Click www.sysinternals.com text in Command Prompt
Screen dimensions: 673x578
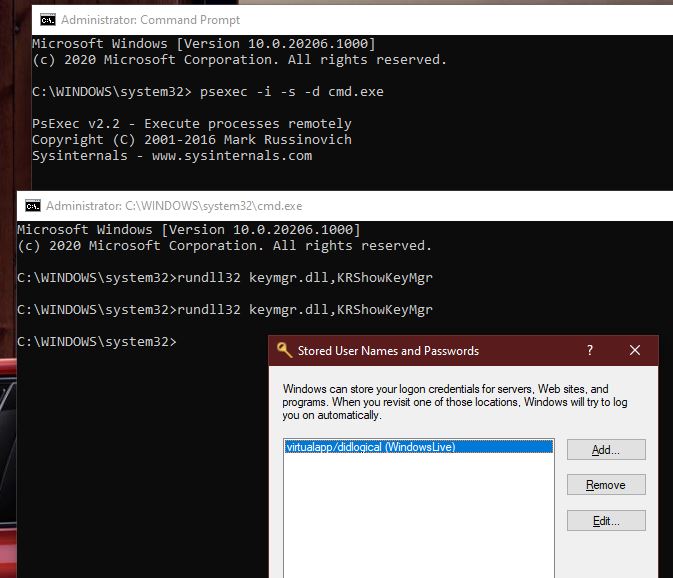[232, 155]
